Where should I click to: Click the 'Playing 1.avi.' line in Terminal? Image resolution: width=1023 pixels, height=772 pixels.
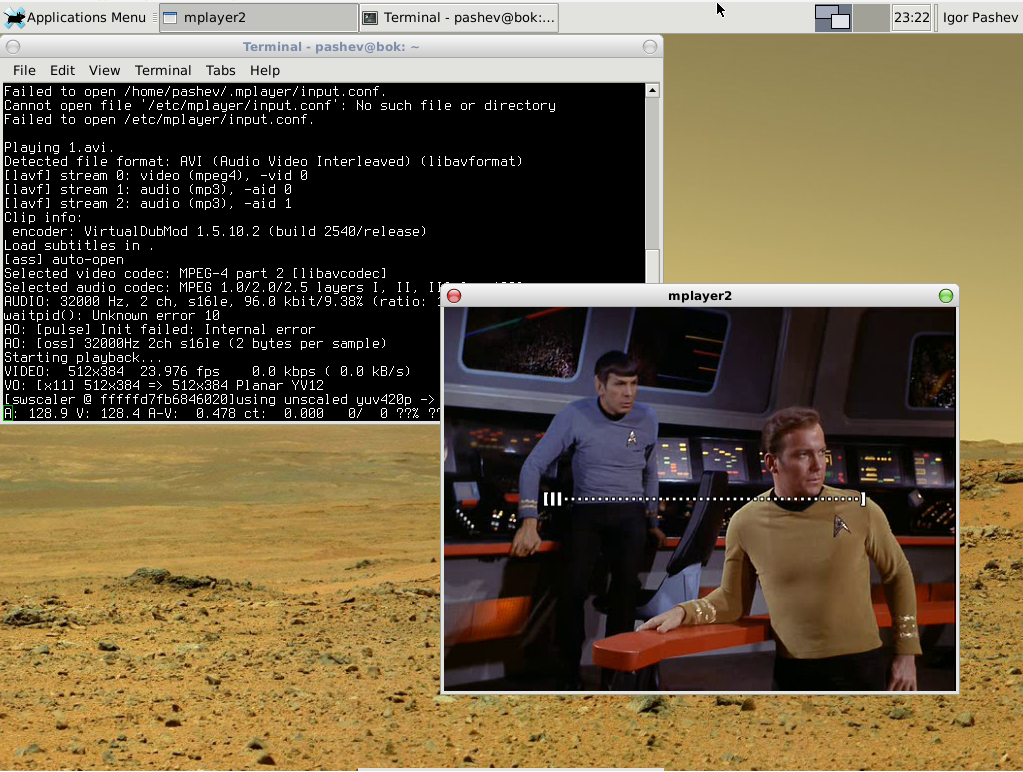pos(59,147)
